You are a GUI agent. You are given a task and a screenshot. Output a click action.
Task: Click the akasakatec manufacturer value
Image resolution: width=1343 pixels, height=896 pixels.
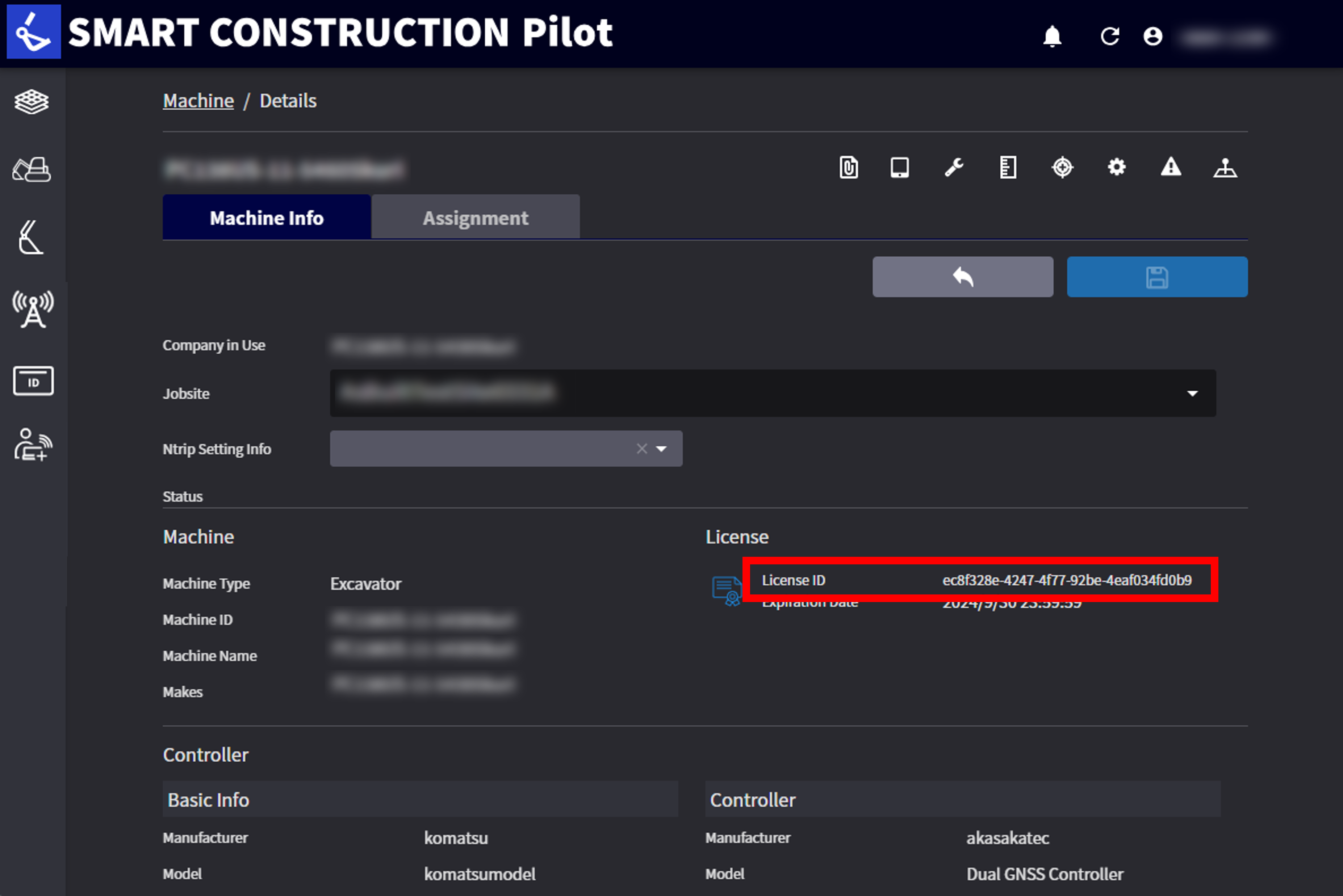coord(1007,838)
